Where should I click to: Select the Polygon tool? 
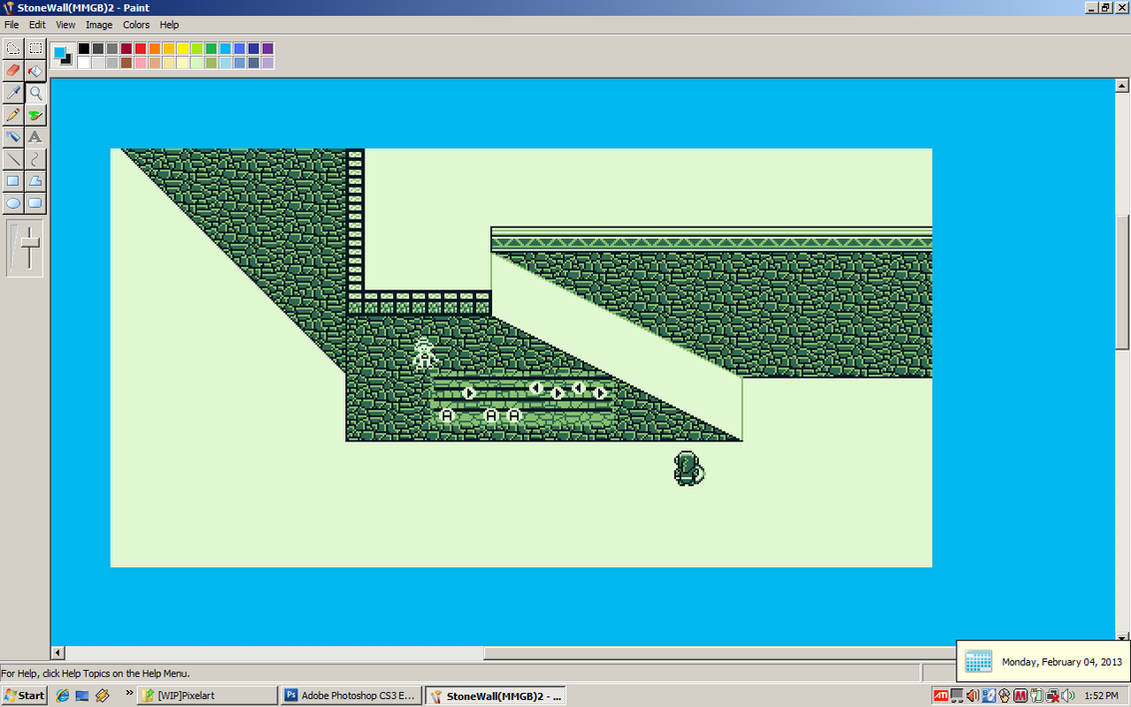coord(35,181)
